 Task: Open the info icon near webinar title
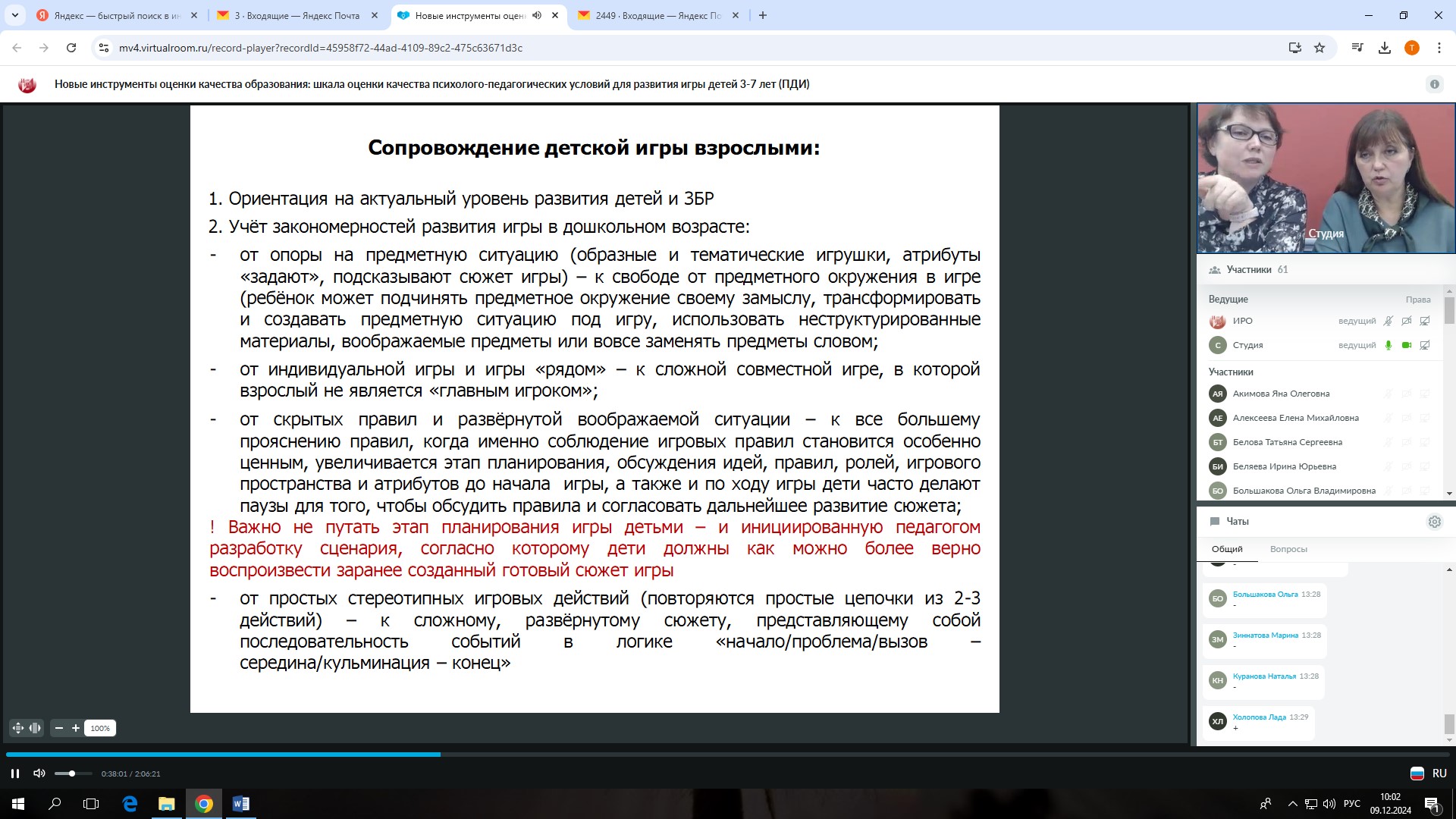coord(1434,84)
